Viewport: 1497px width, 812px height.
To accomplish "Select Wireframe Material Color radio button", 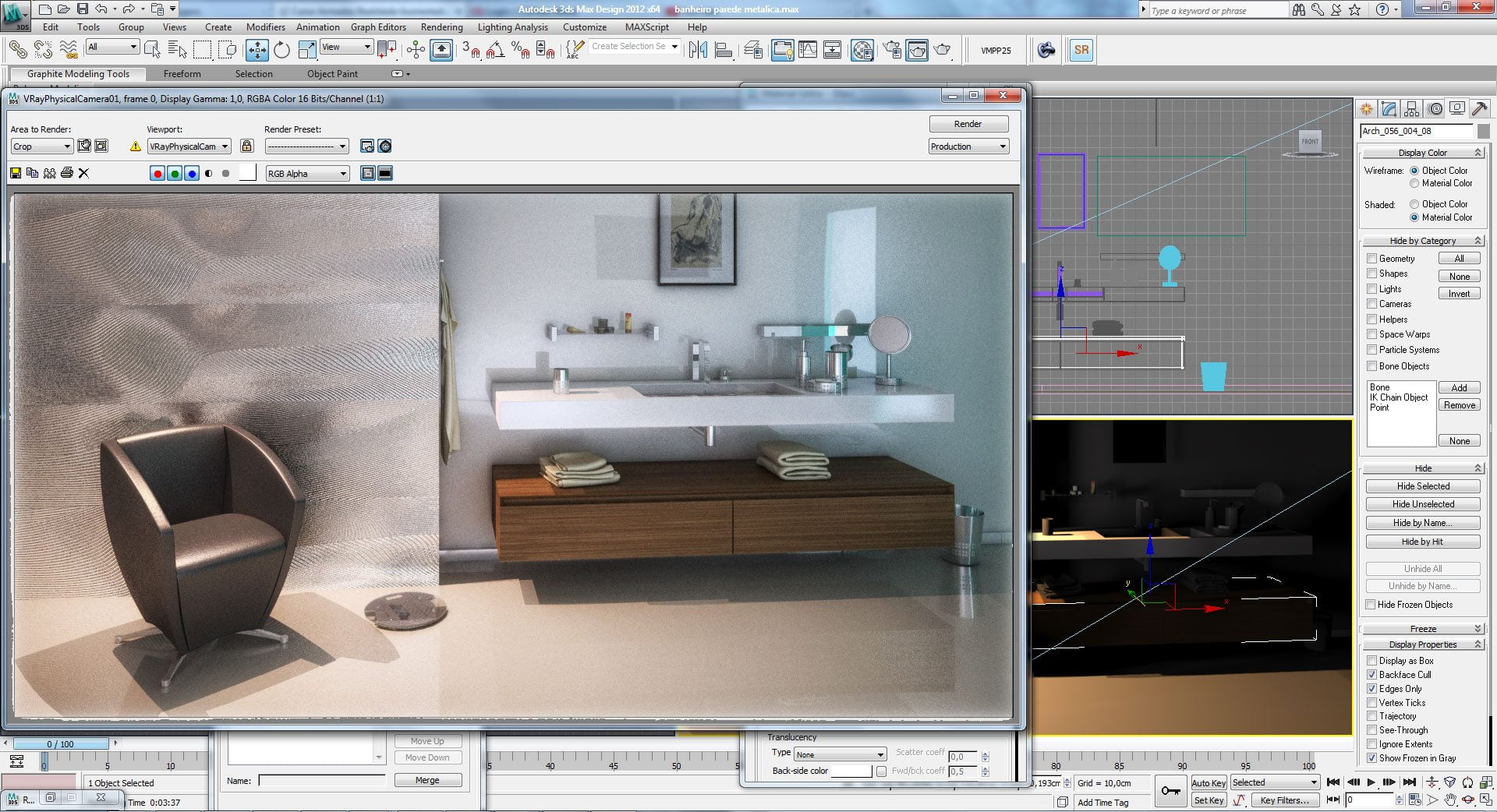I will tap(1414, 183).
